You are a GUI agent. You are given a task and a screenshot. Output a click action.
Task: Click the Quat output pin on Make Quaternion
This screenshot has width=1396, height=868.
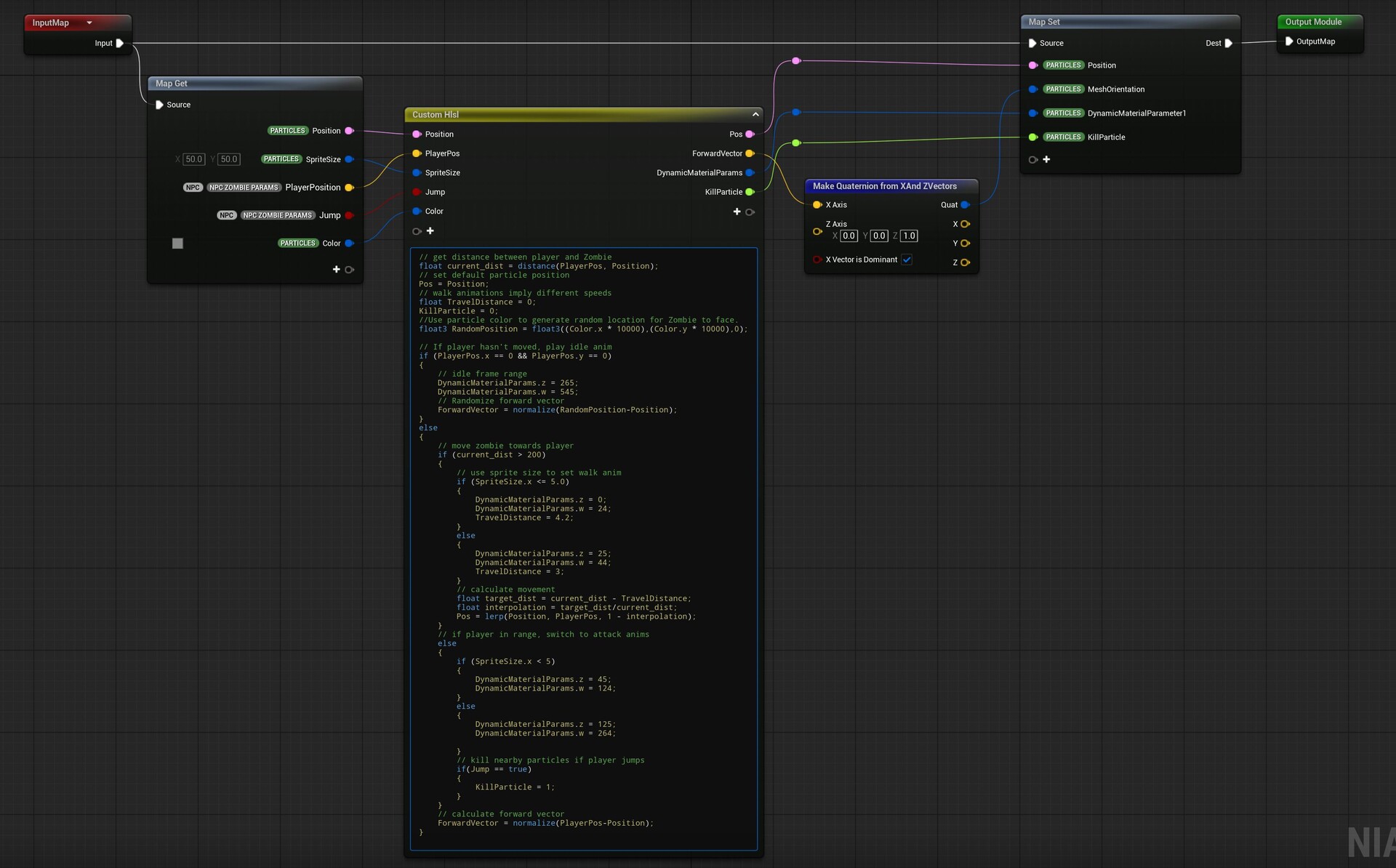[x=966, y=204]
